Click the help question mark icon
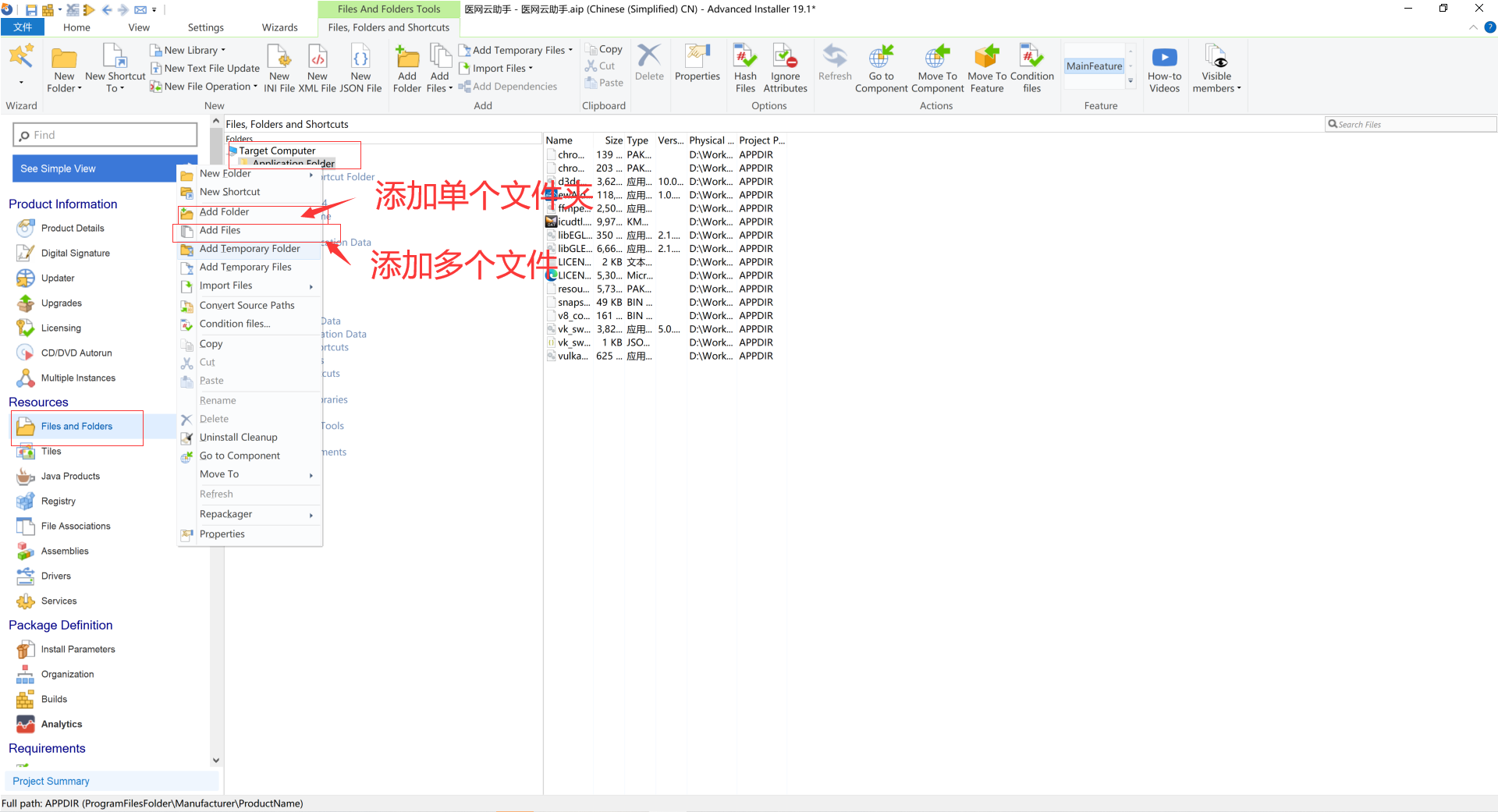 click(1489, 27)
